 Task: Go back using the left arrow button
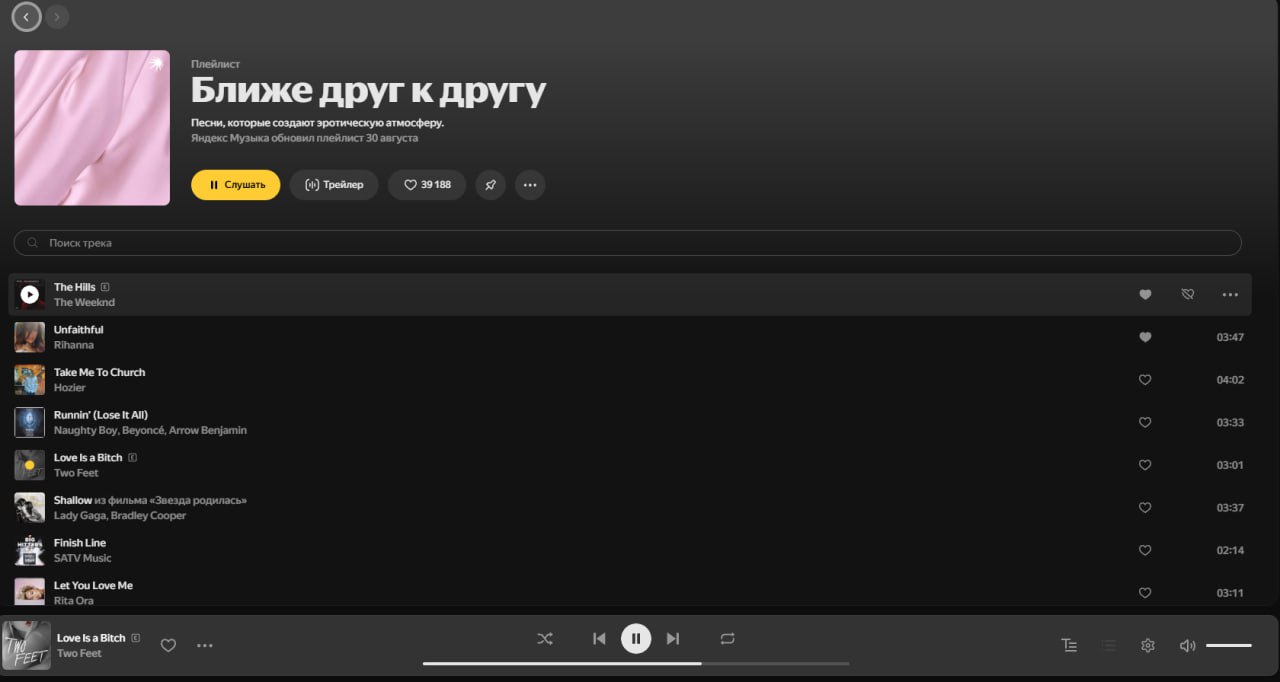[x=26, y=16]
